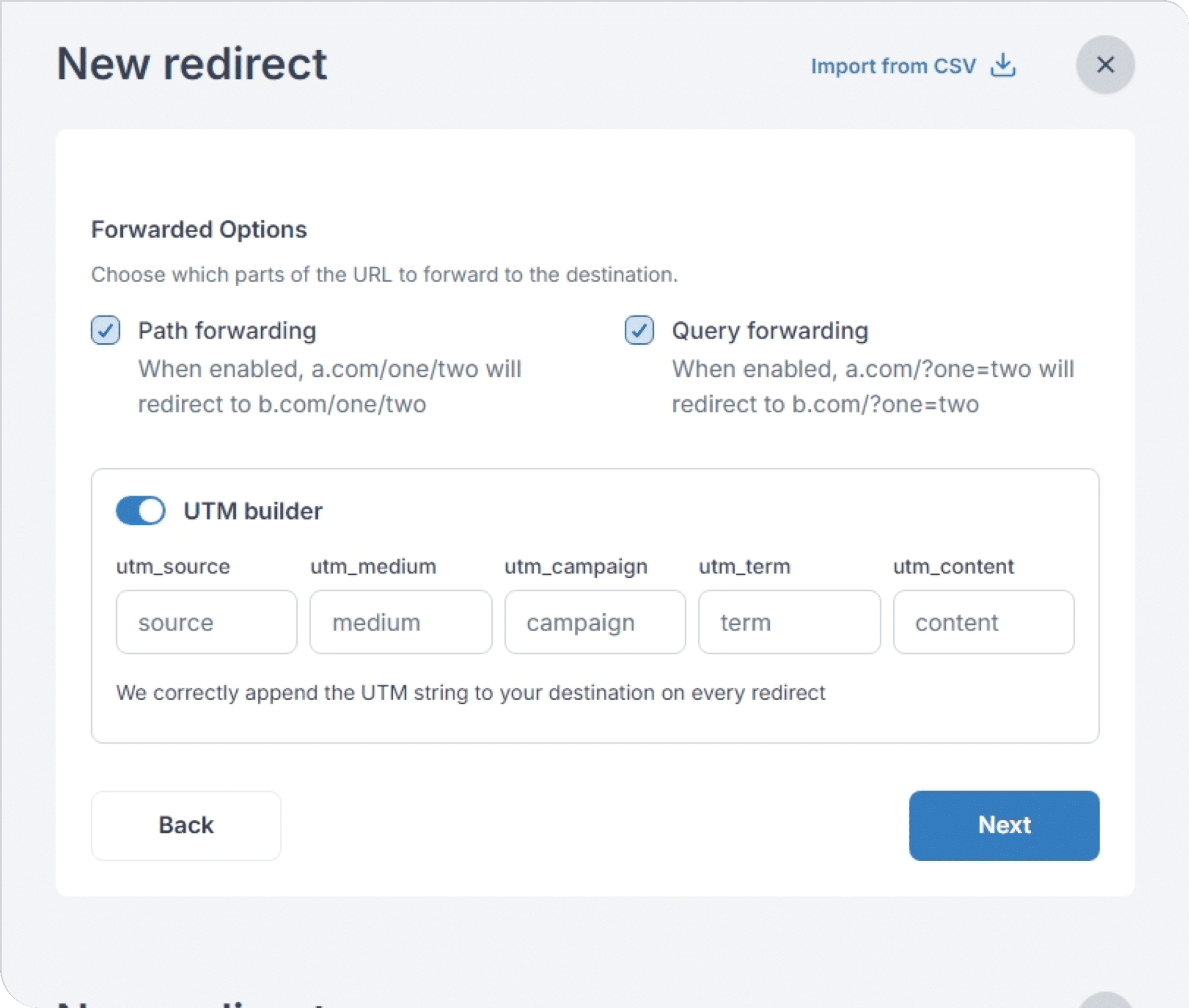
Task: Disable Query forwarding
Action: pos(639,330)
